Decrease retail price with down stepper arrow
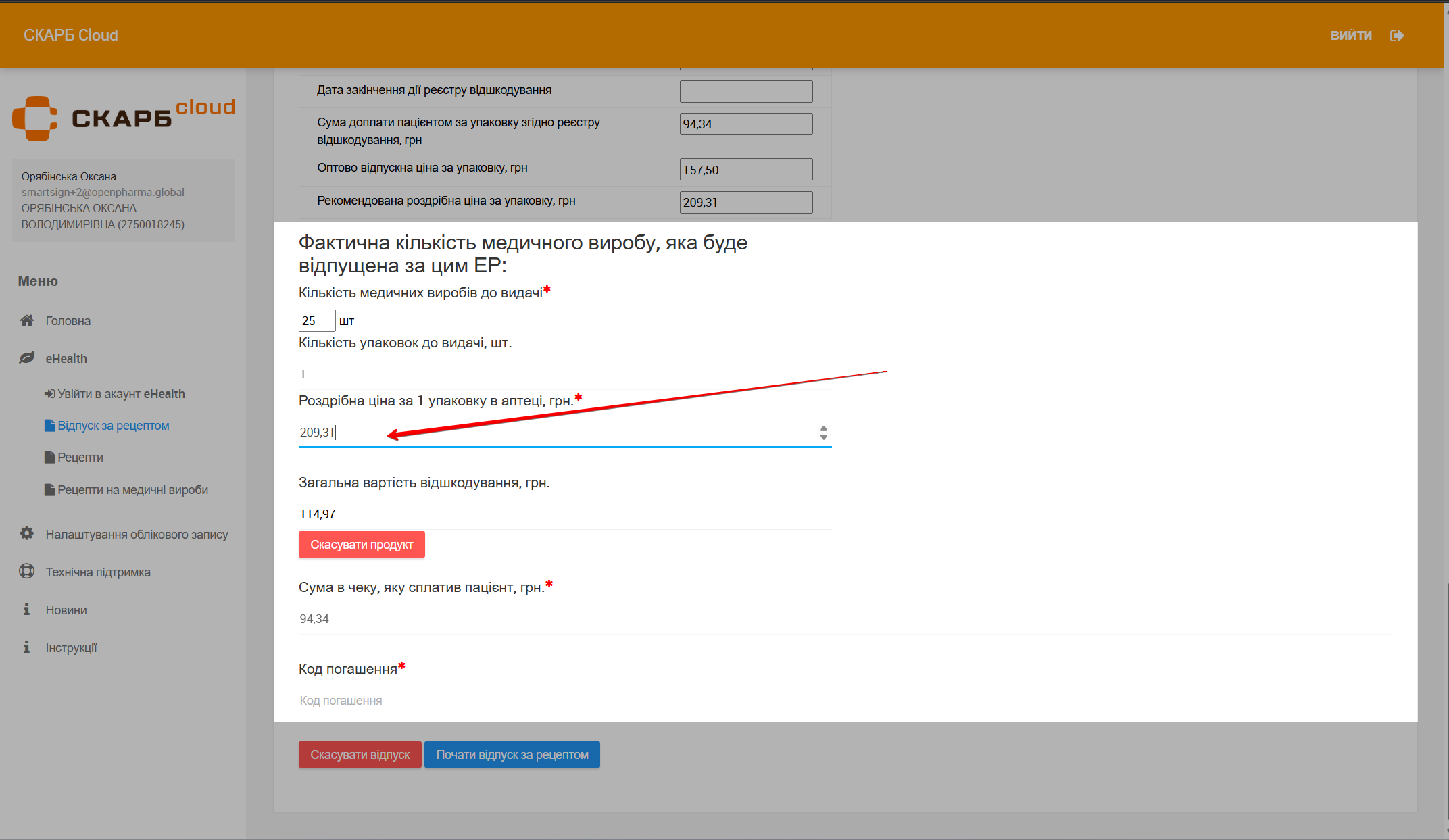Viewport: 1449px width, 840px height. (x=823, y=437)
